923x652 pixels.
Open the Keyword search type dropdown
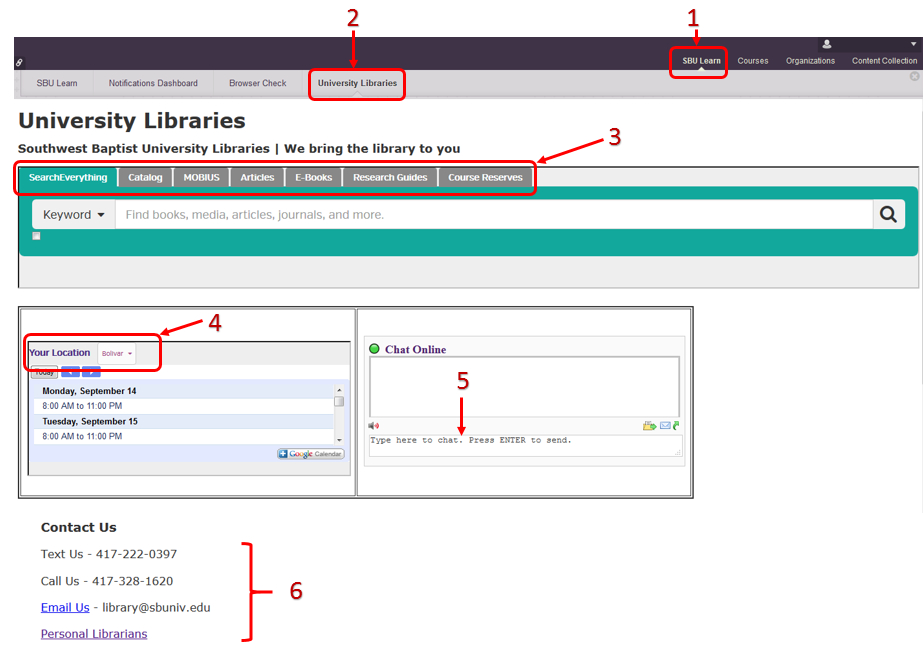coord(74,215)
